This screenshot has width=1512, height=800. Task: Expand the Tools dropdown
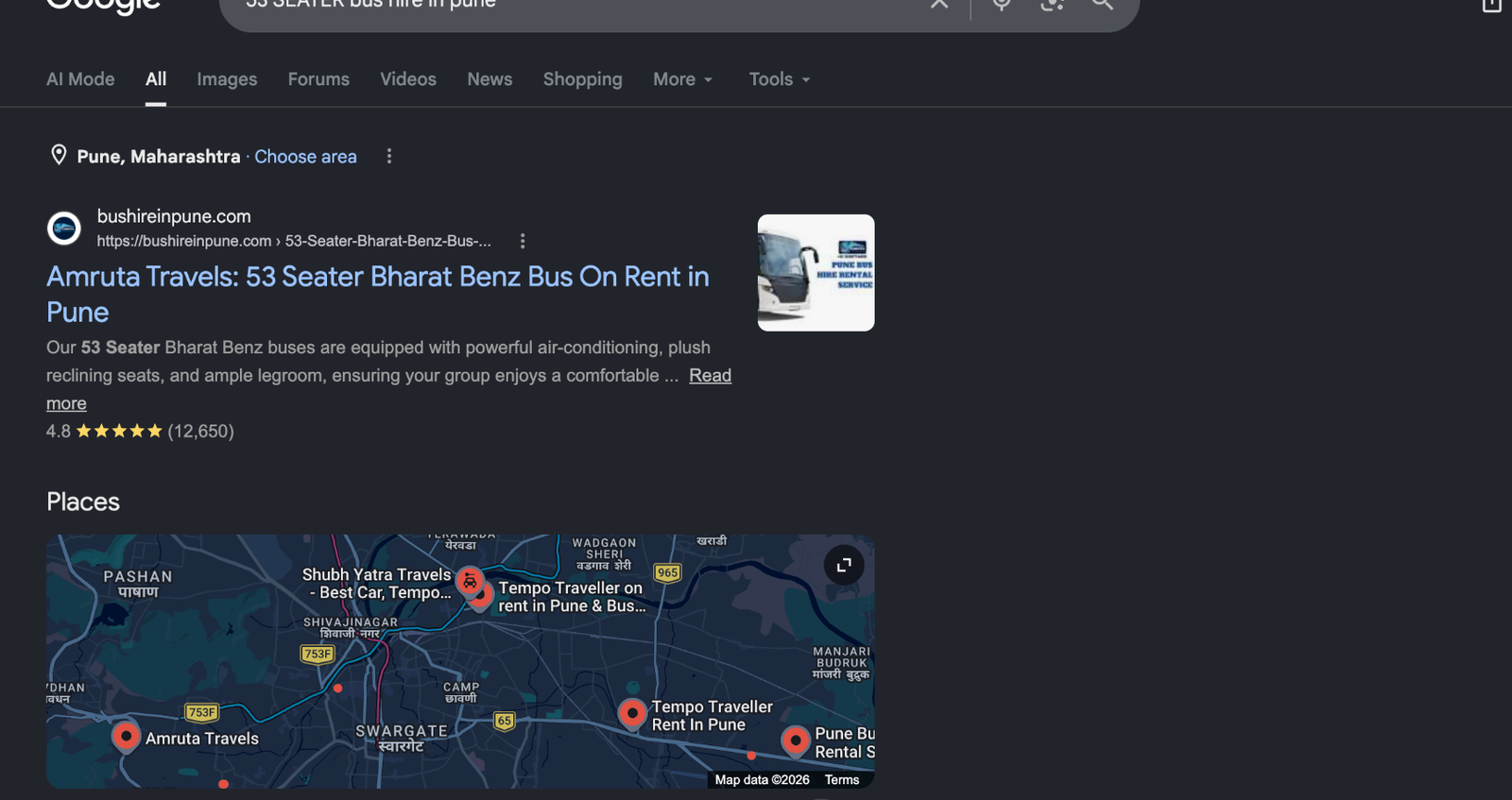pos(780,79)
